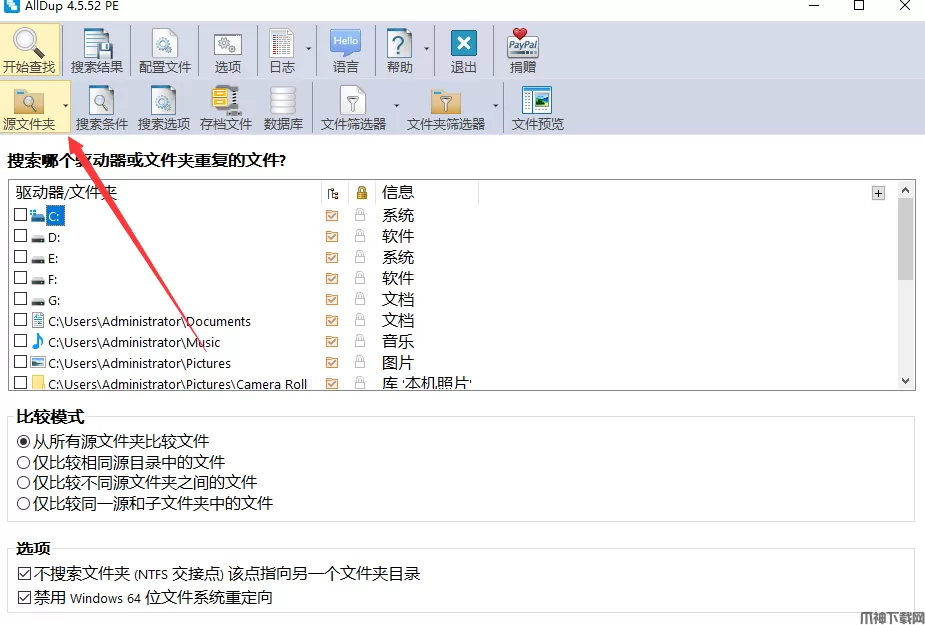Toggle 禁用 Windows 64 位文件系统重定向 checkbox

click(x=25, y=597)
